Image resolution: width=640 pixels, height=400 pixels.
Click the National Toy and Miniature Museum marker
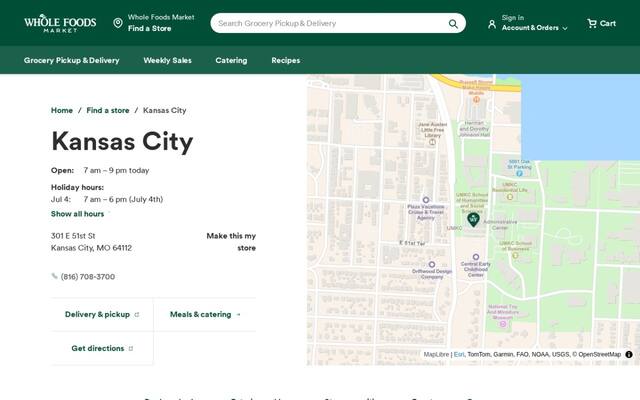coord(503,324)
